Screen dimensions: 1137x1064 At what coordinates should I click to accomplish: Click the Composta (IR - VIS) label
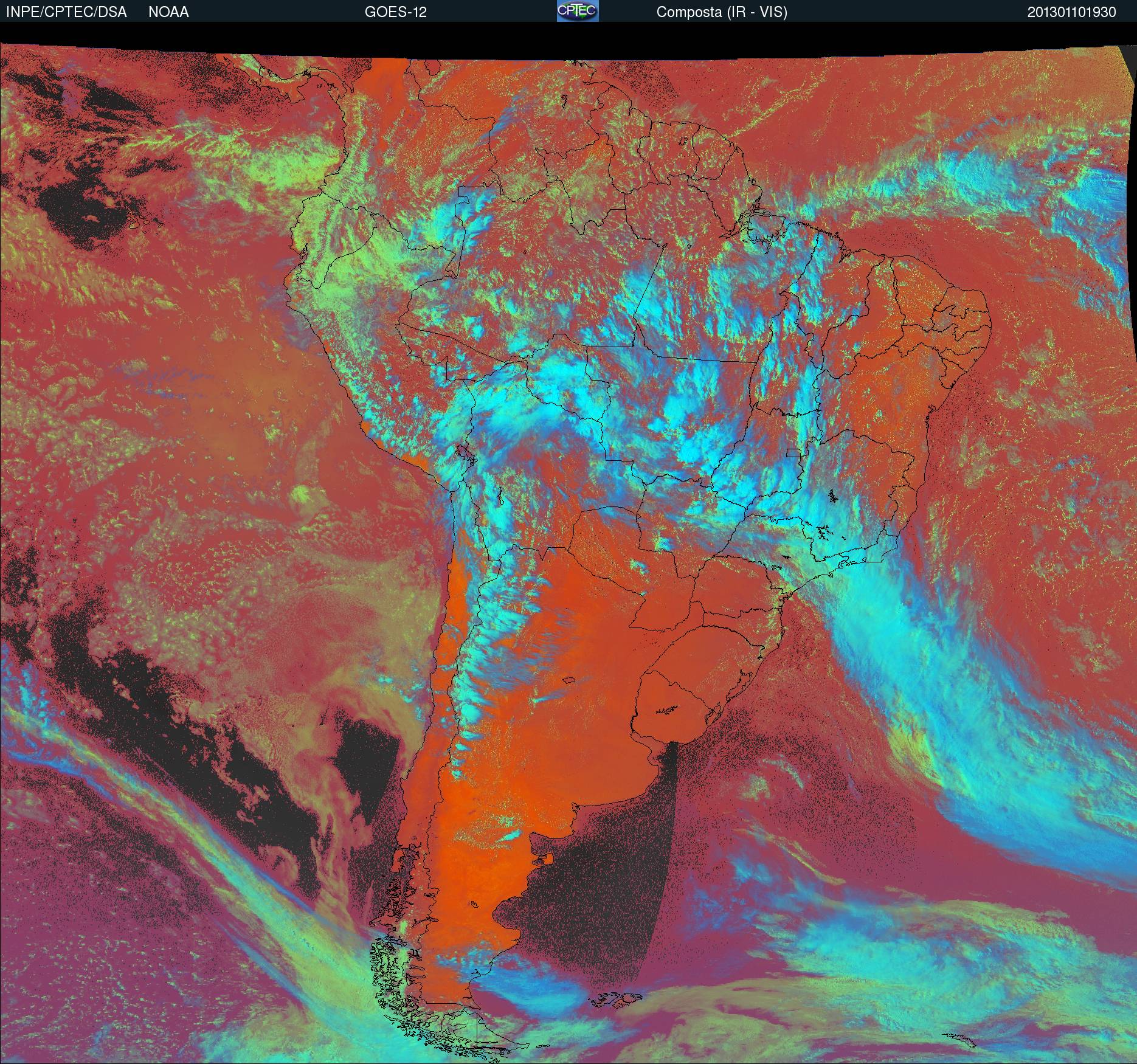(x=722, y=12)
